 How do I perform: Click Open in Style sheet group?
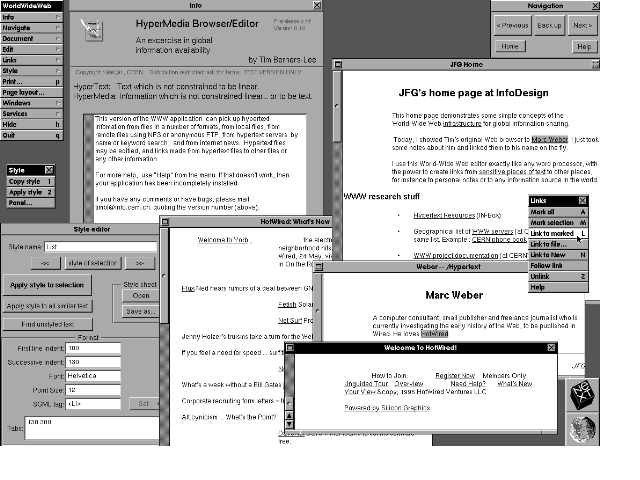tap(141, 296)
